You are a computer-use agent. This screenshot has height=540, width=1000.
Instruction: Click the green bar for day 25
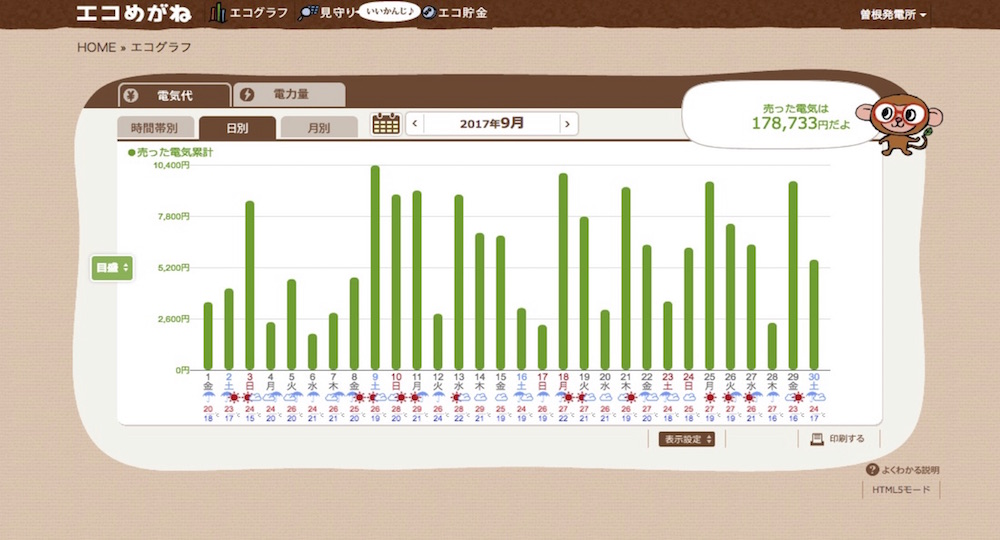(709, 276)
